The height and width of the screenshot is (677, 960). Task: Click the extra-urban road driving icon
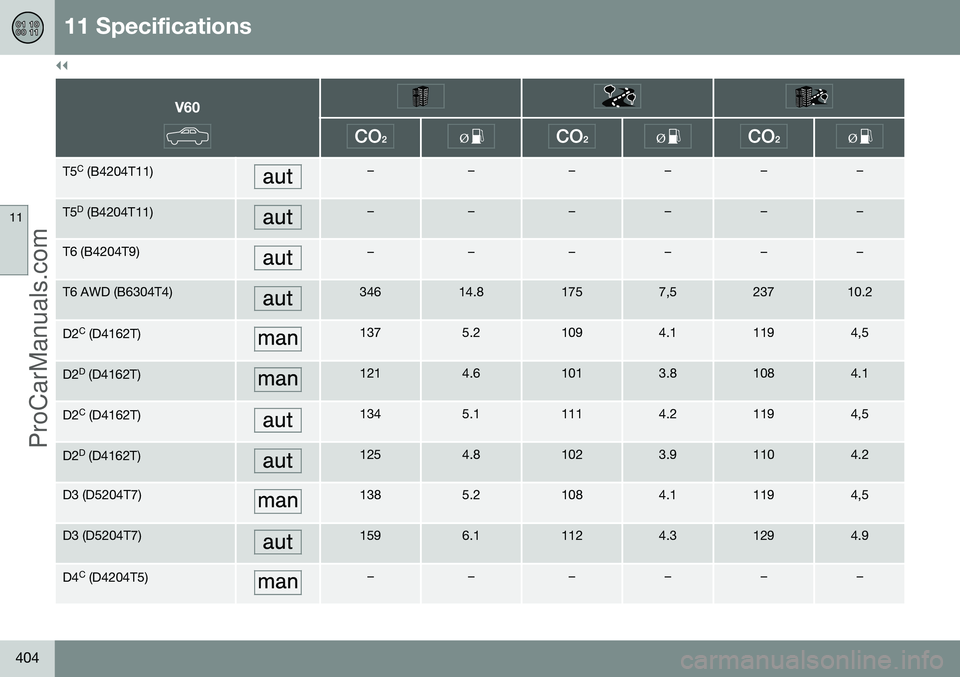617,96
